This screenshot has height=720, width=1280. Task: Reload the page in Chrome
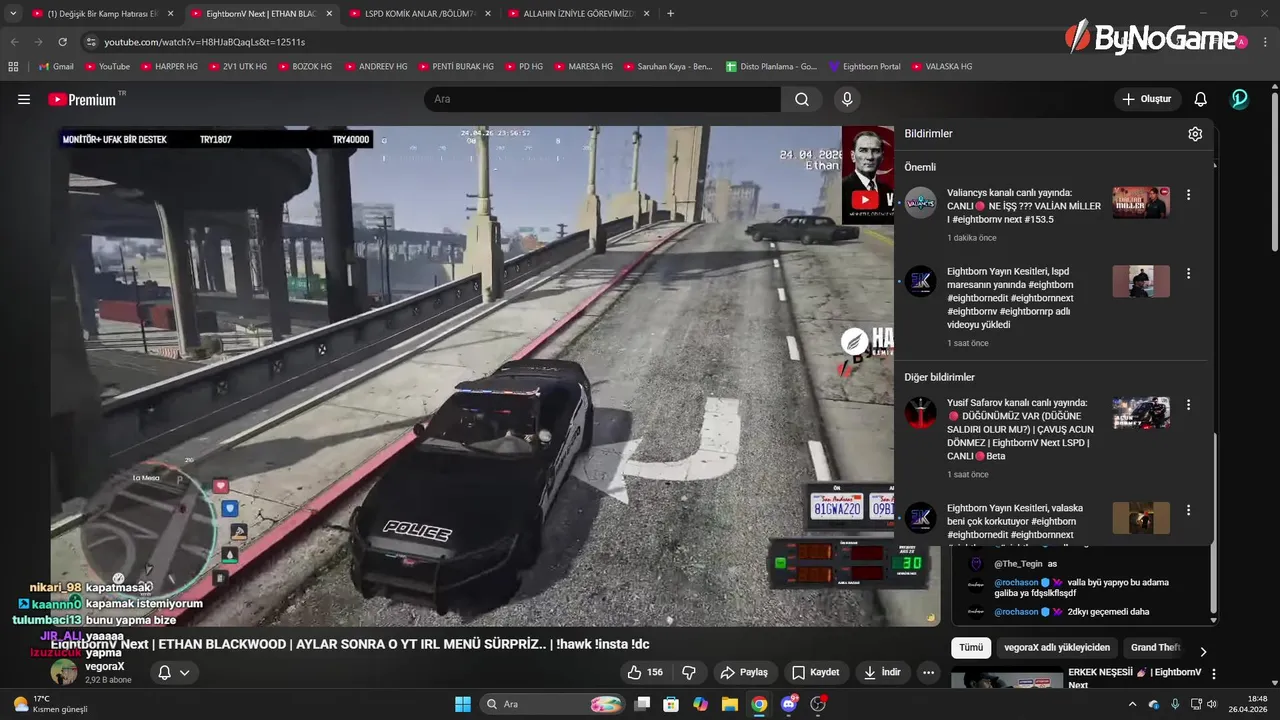[x=63, y=42]
